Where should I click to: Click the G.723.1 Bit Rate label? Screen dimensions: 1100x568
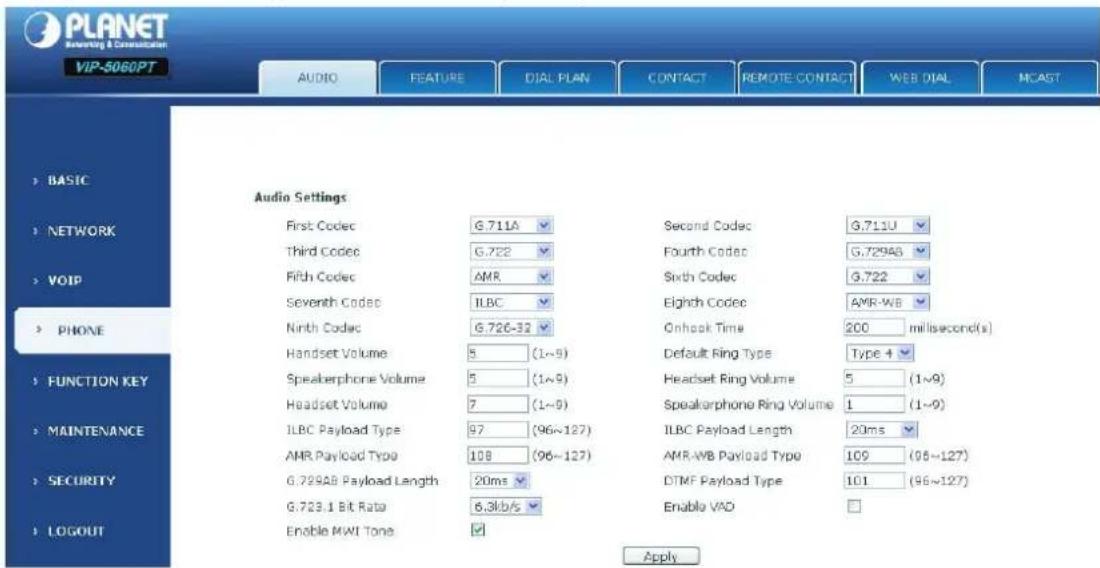pos(336,506)
